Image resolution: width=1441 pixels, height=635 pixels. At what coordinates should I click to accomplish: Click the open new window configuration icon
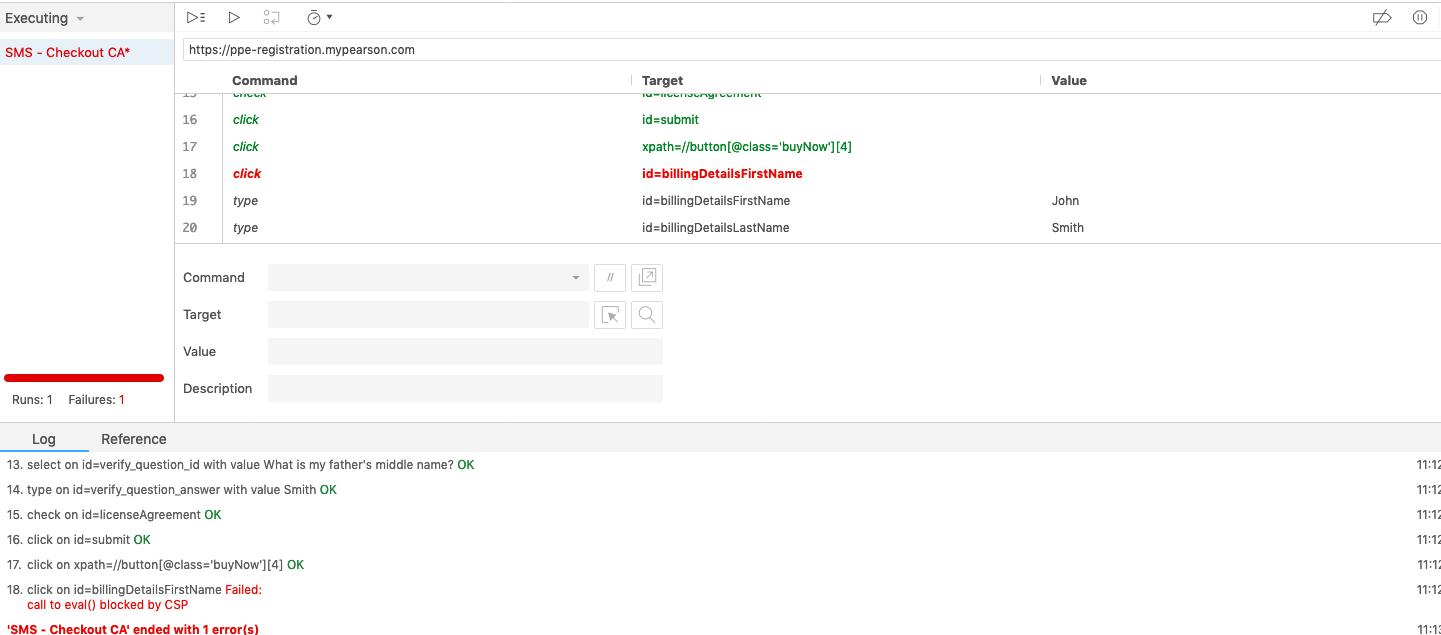647,277
